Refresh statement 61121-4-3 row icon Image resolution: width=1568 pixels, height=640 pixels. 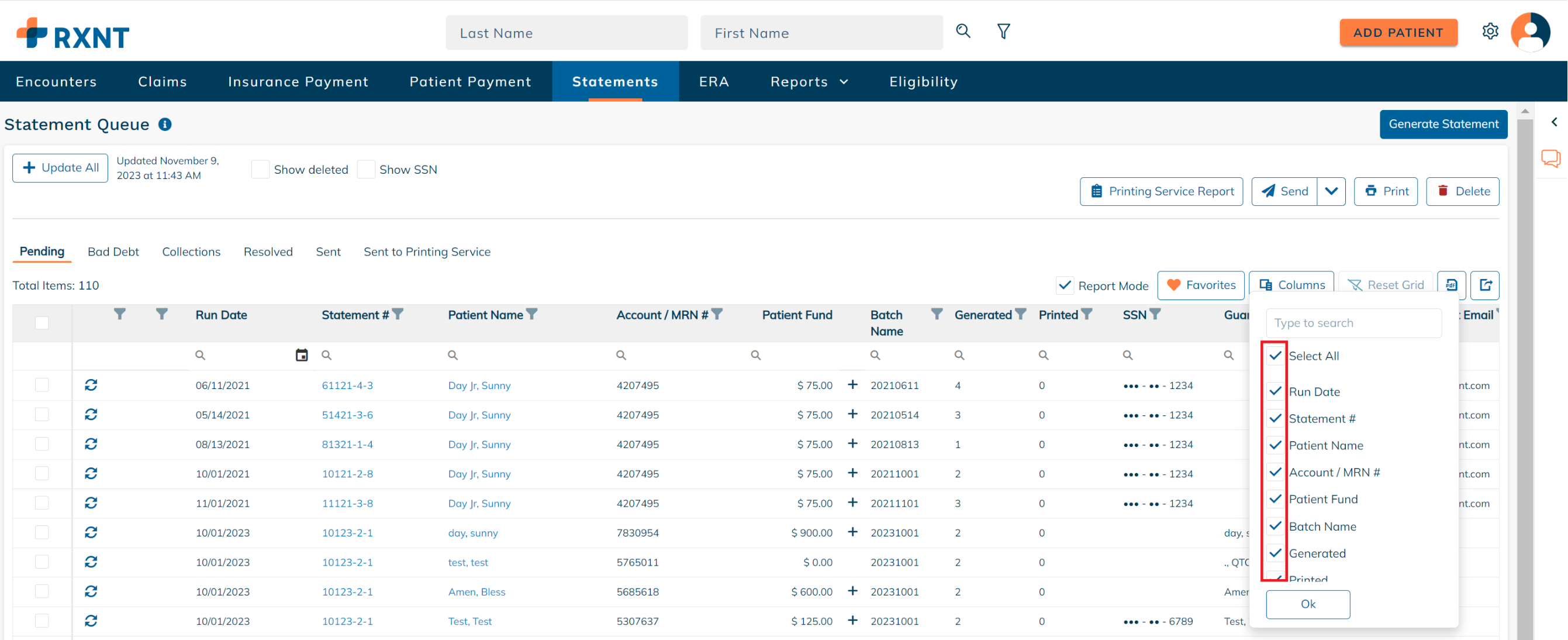click(91, 385)
